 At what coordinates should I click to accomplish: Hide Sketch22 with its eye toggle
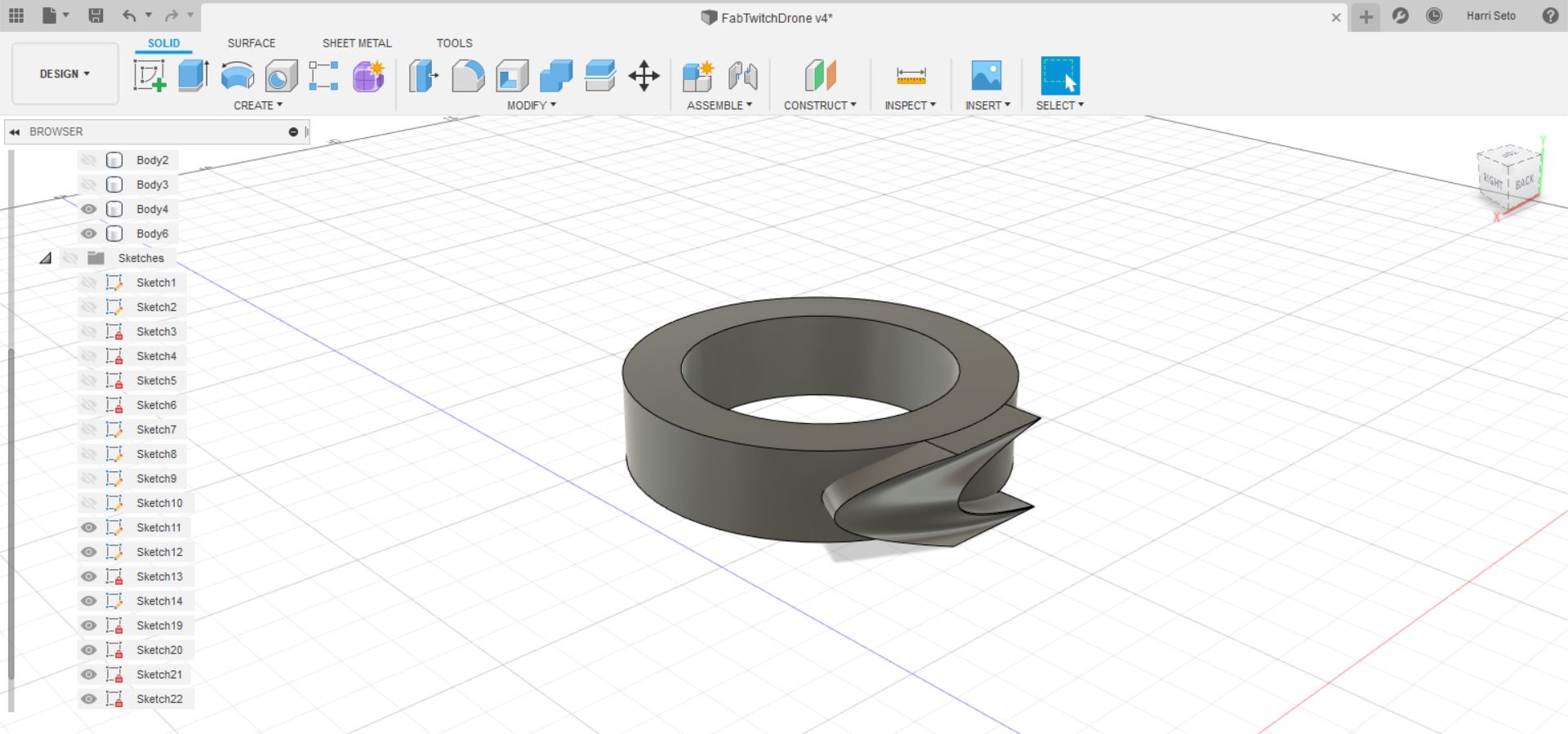tap(89, 699)
